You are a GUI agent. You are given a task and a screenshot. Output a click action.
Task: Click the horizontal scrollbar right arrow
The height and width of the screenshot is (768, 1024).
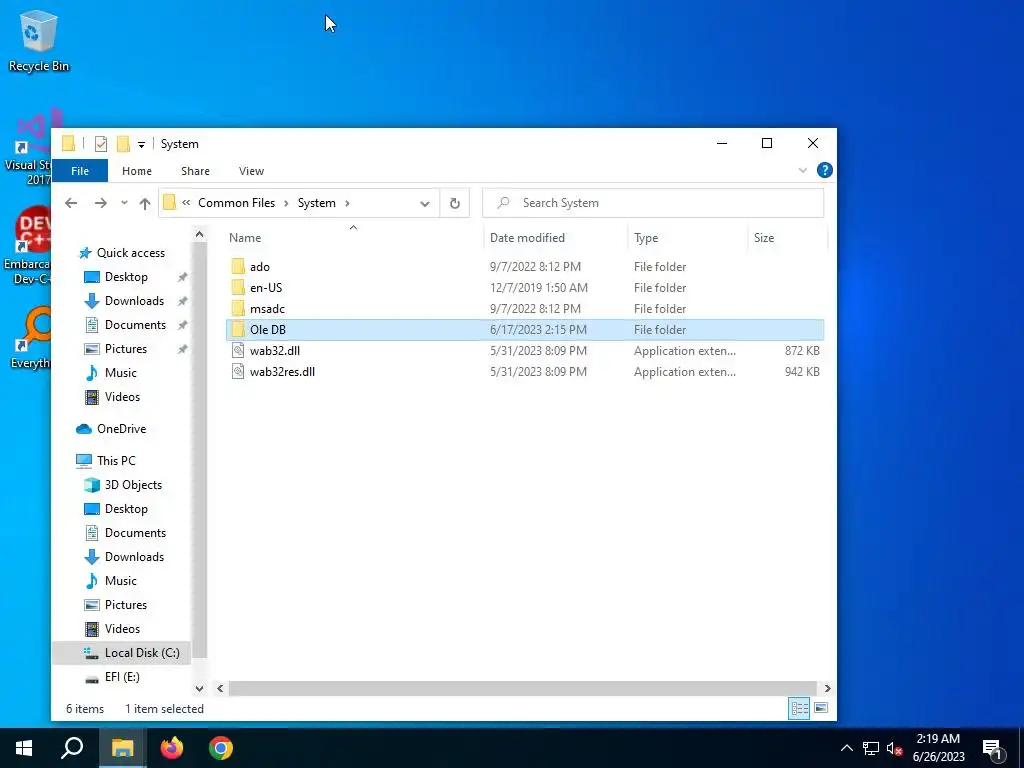pyautogui.click(x=827, y=688)
